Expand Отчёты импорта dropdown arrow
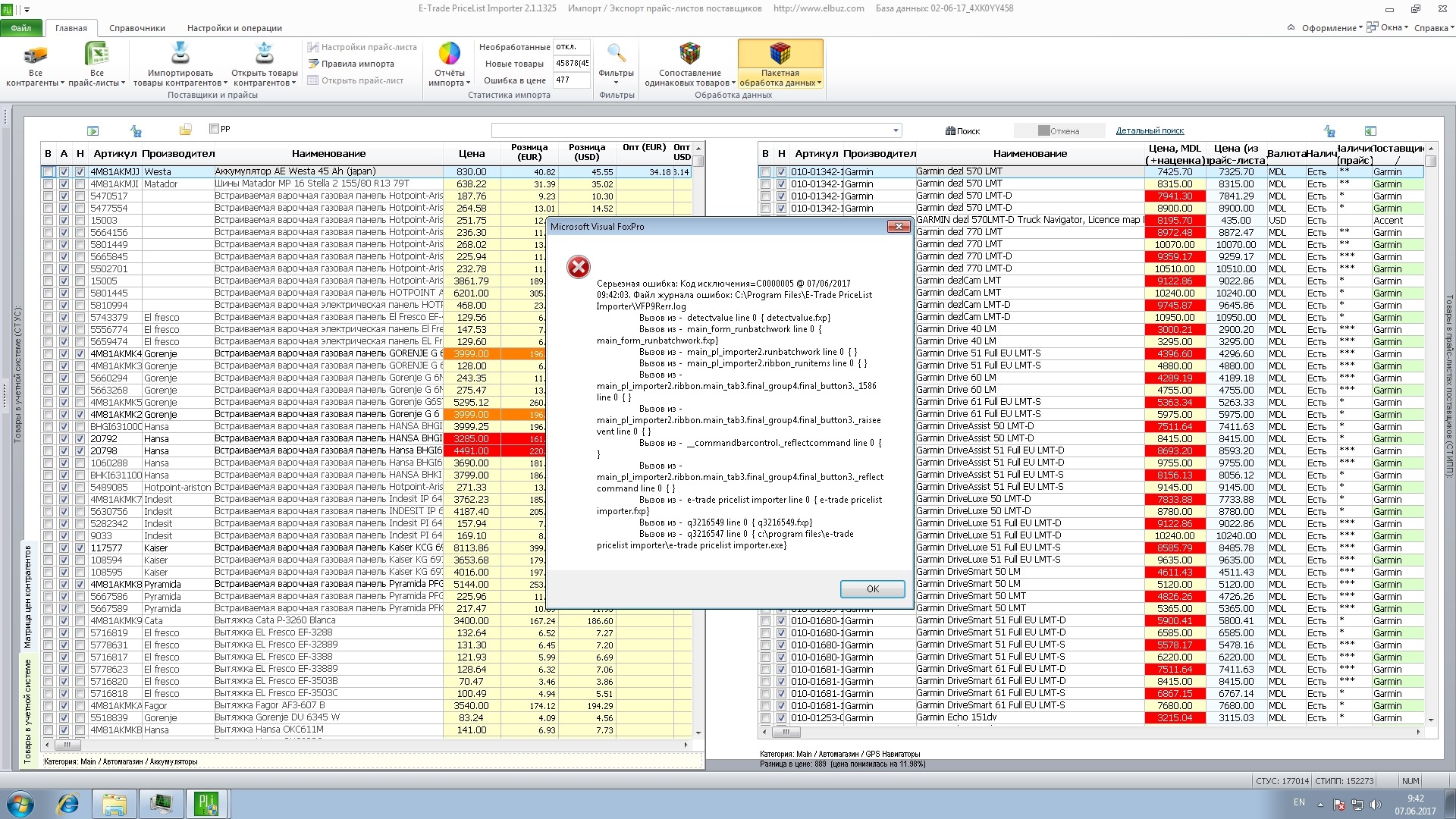This screenshot has width=1456, height=819. click(468, 83)
